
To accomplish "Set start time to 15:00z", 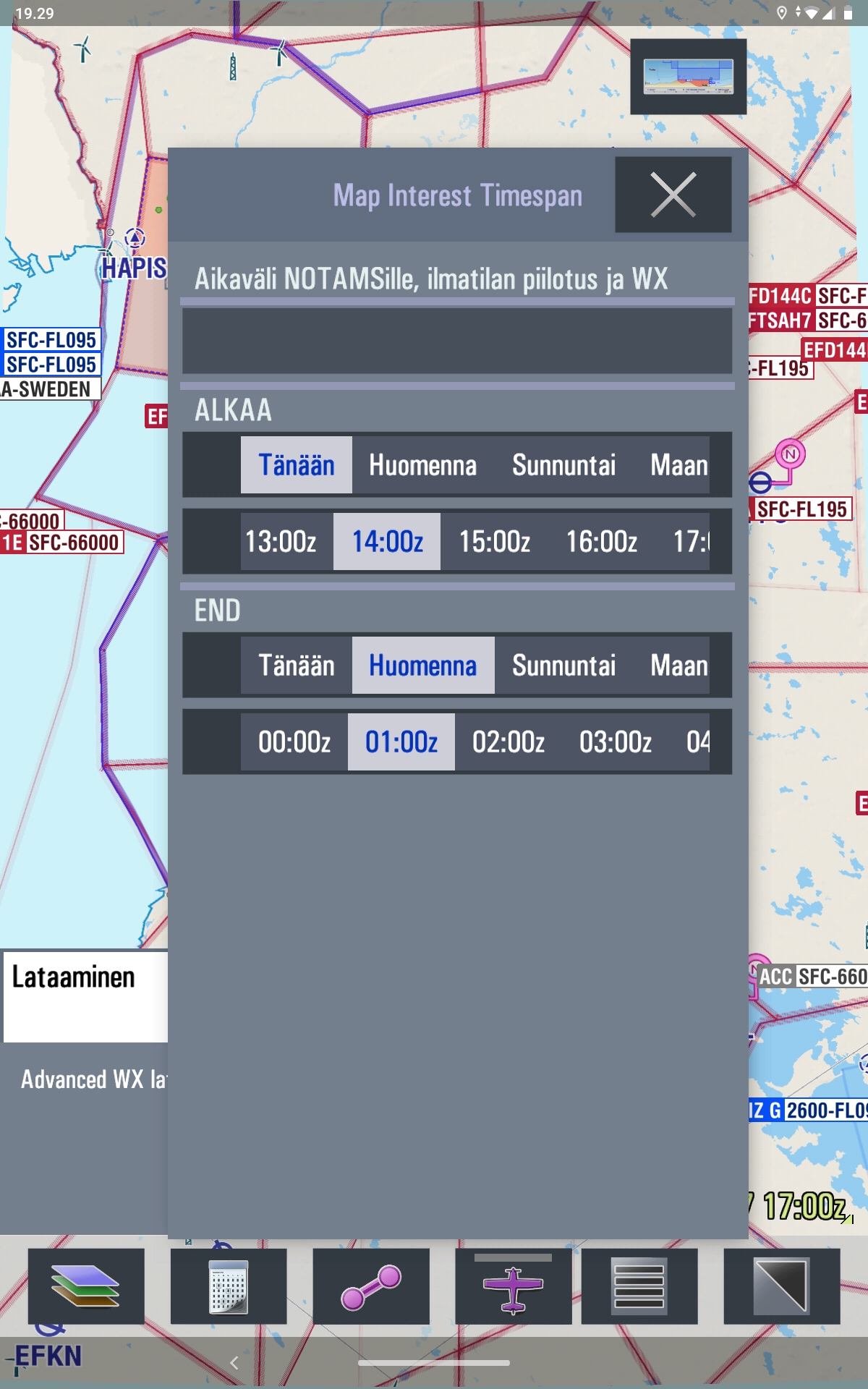I will point(495,542).
